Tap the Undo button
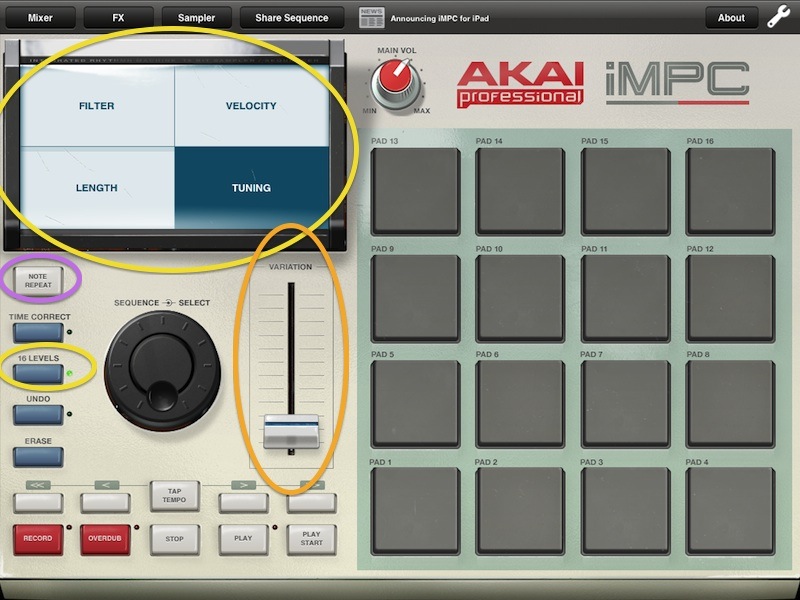800x600 pixels. (38, 415)
